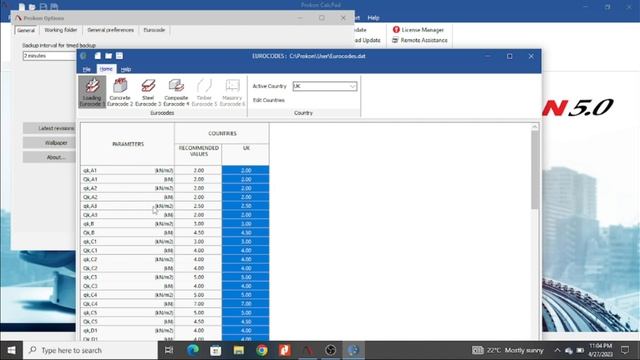Select the UK value 4.00 for qk,D1
640x360 pixels.
pos(246,331)
